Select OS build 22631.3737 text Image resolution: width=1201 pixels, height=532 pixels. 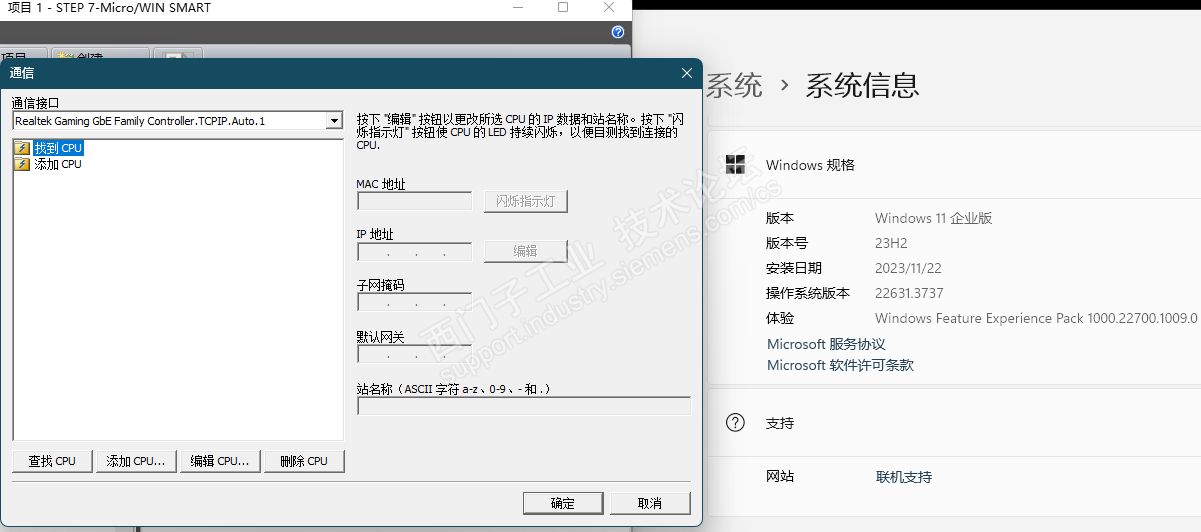909,293
